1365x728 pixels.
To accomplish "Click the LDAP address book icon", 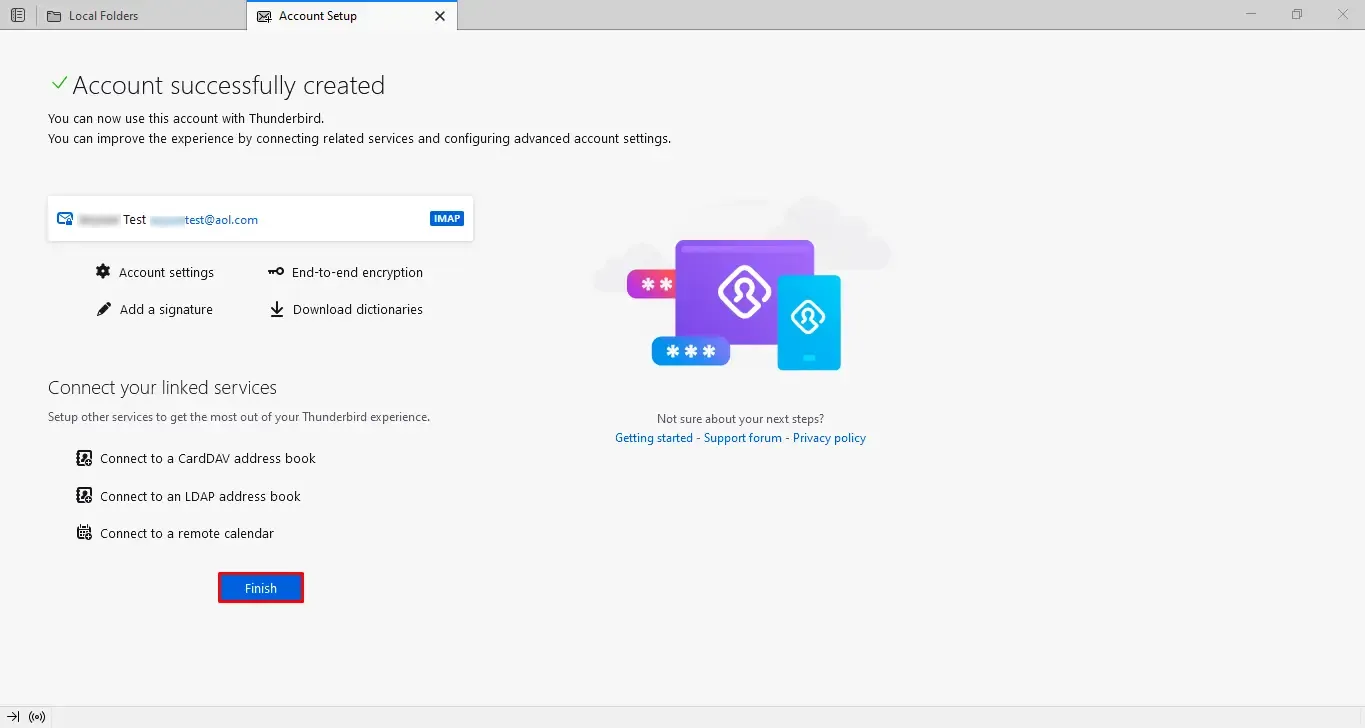I will [85, 496].
